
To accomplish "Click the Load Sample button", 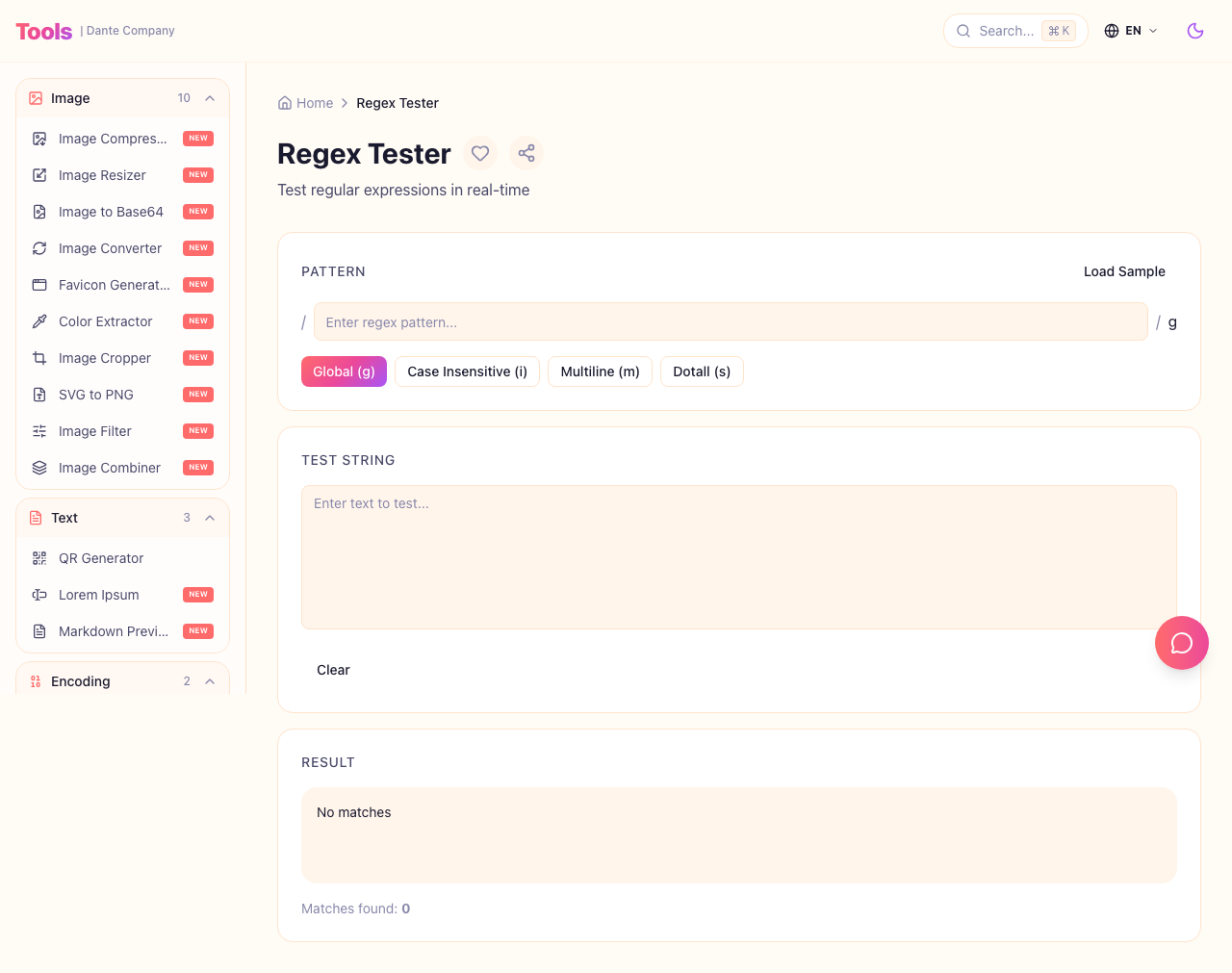I will (x=1124, y=271).
